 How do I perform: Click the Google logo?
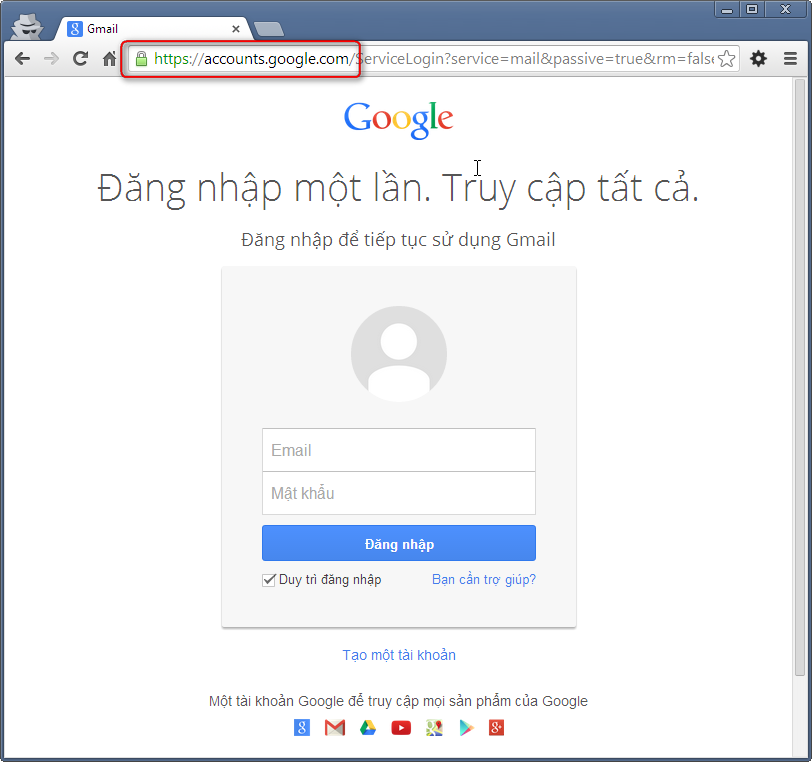click(x=399, y=119)
